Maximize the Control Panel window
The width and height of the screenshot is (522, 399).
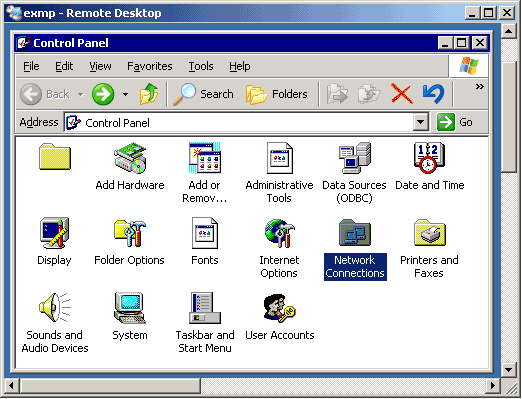[x=462, y=43]
